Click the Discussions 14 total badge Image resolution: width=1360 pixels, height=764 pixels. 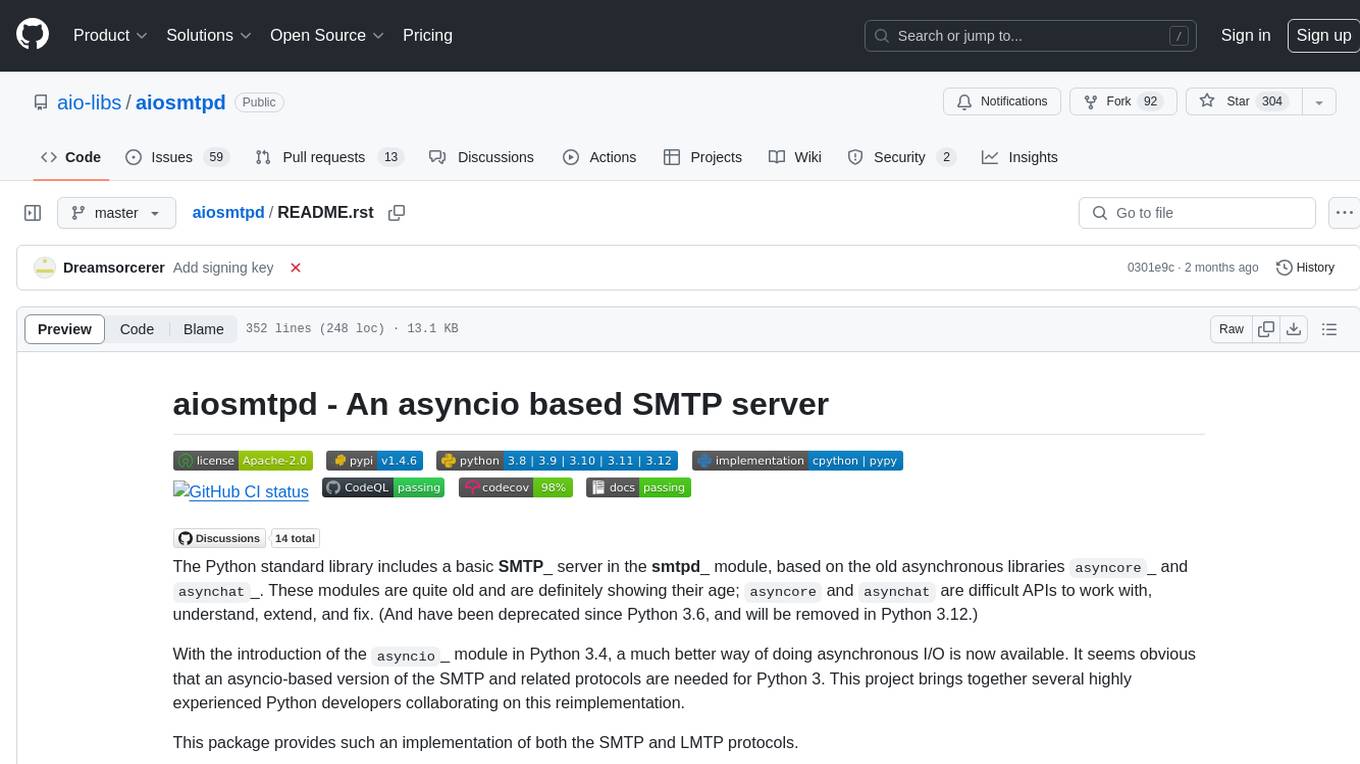coord(246,538)
